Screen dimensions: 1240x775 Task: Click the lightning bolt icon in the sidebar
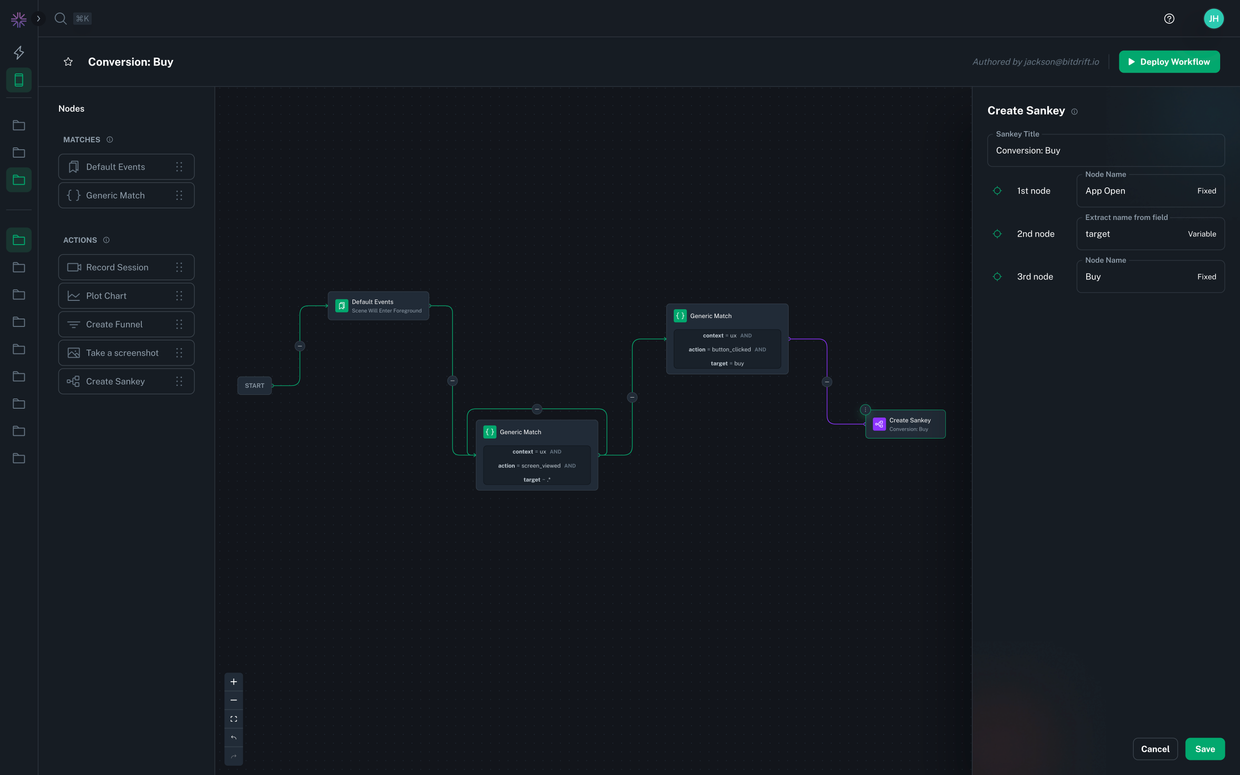(x=17, y=51)
